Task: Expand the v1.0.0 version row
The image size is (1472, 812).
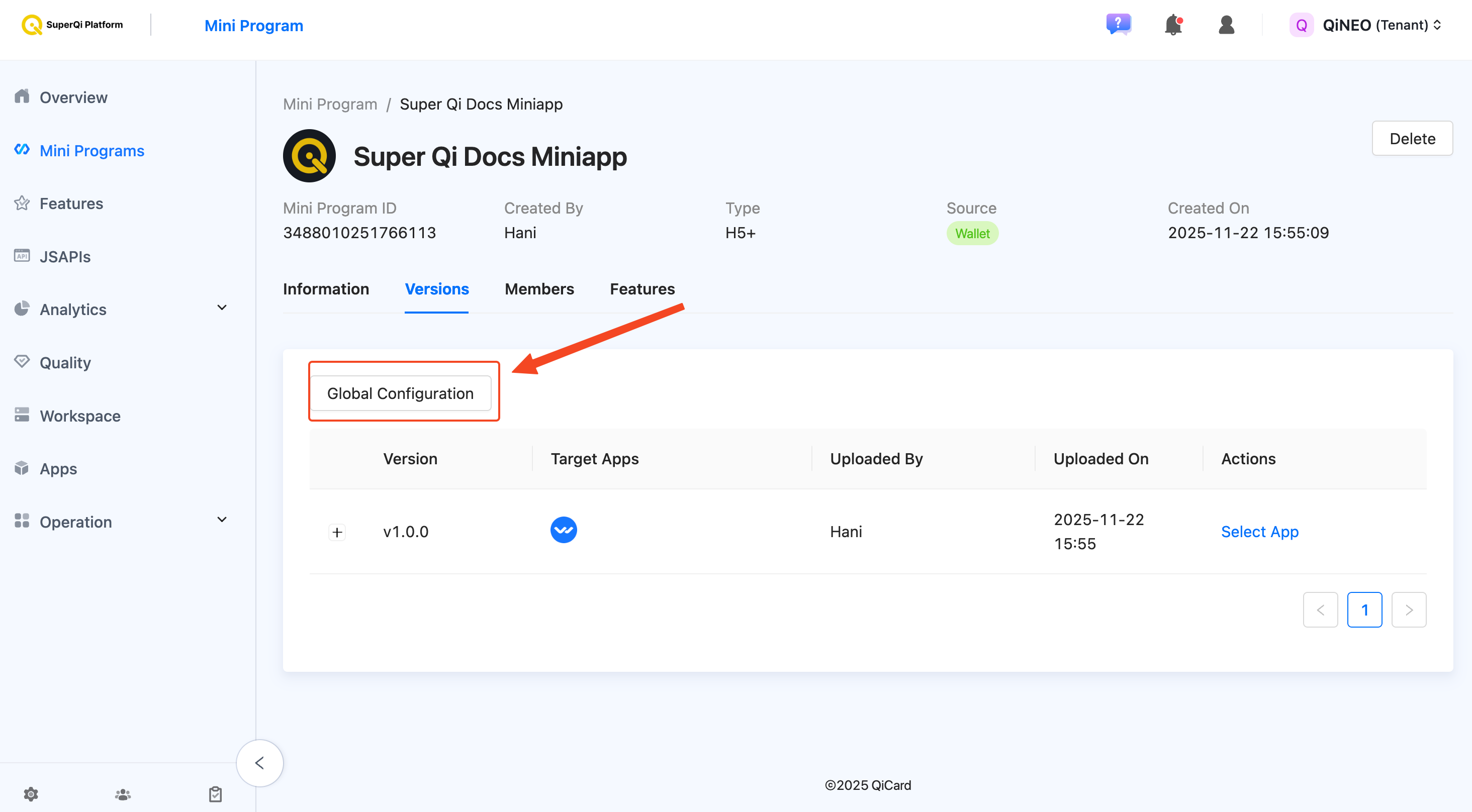Action: 337,532
